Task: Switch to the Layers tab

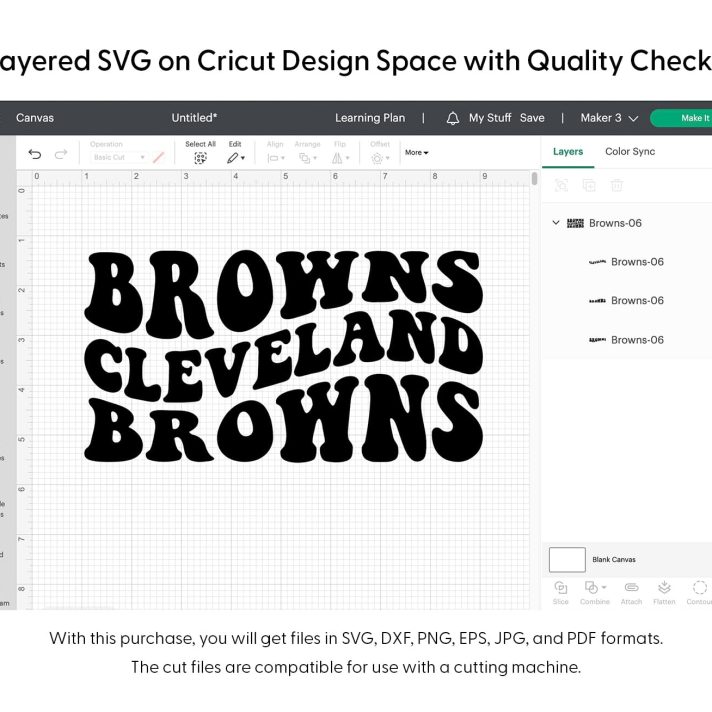Action: click(x=568, y=152)
